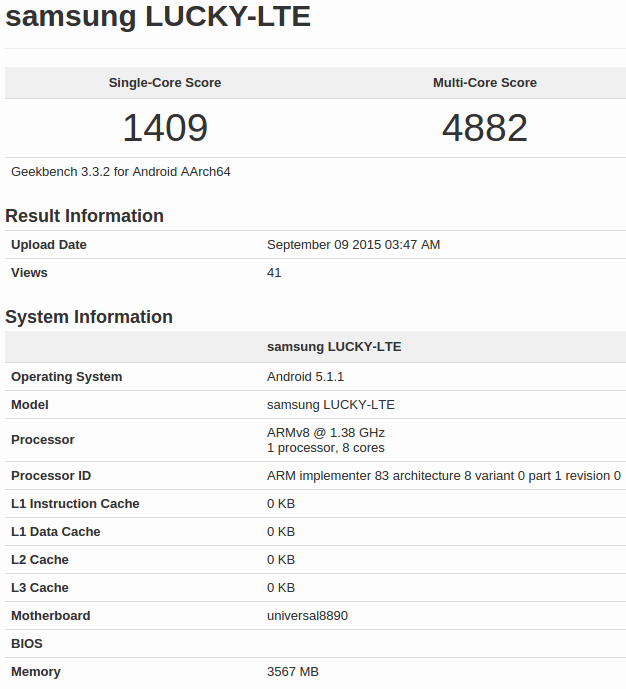Select the 'samsung LUCKY-LTE' table header
Viewport: 626px width, 689px height.
(334, 347)
